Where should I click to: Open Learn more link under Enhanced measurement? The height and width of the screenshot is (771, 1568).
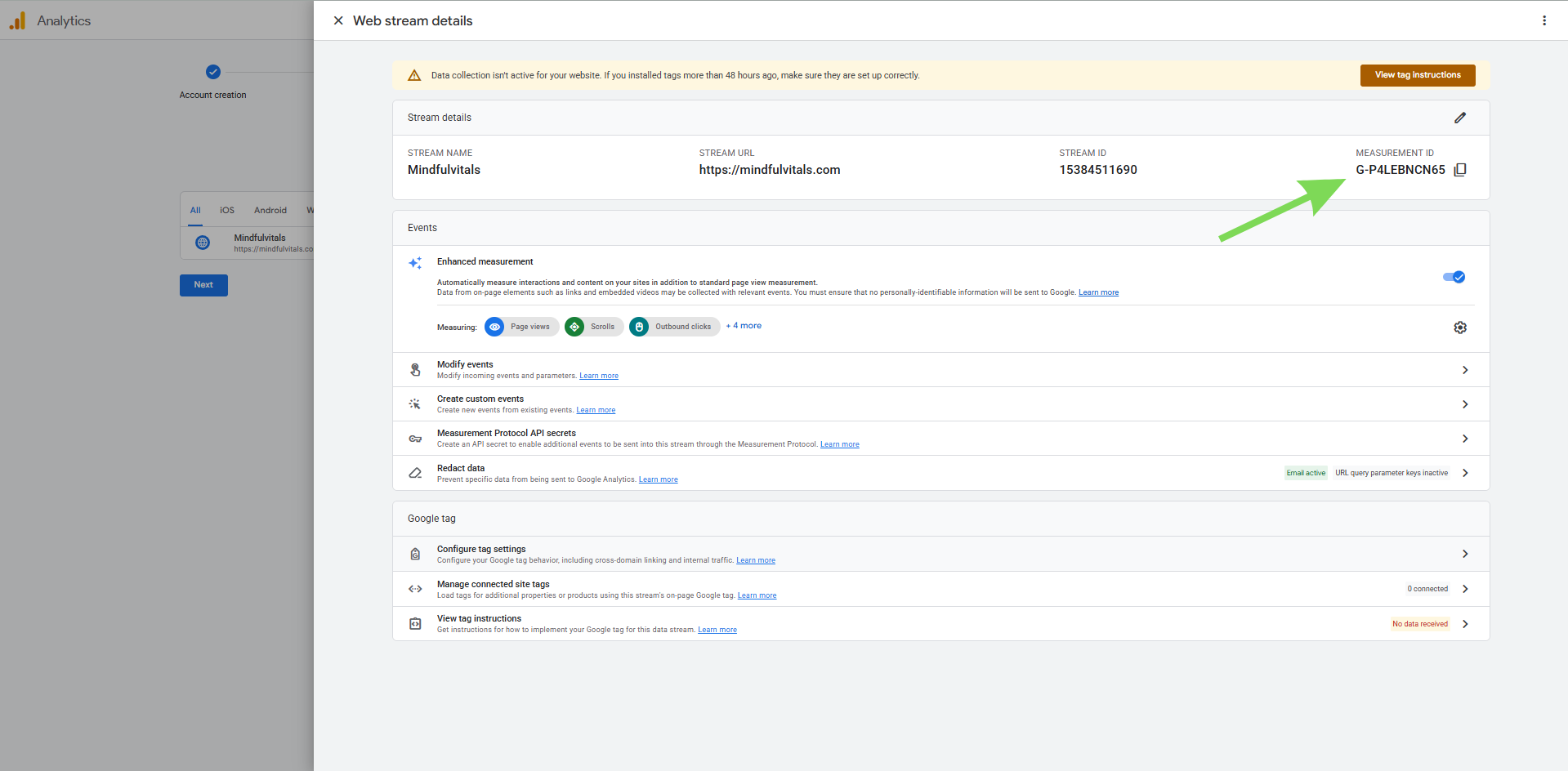[1098, 292]
